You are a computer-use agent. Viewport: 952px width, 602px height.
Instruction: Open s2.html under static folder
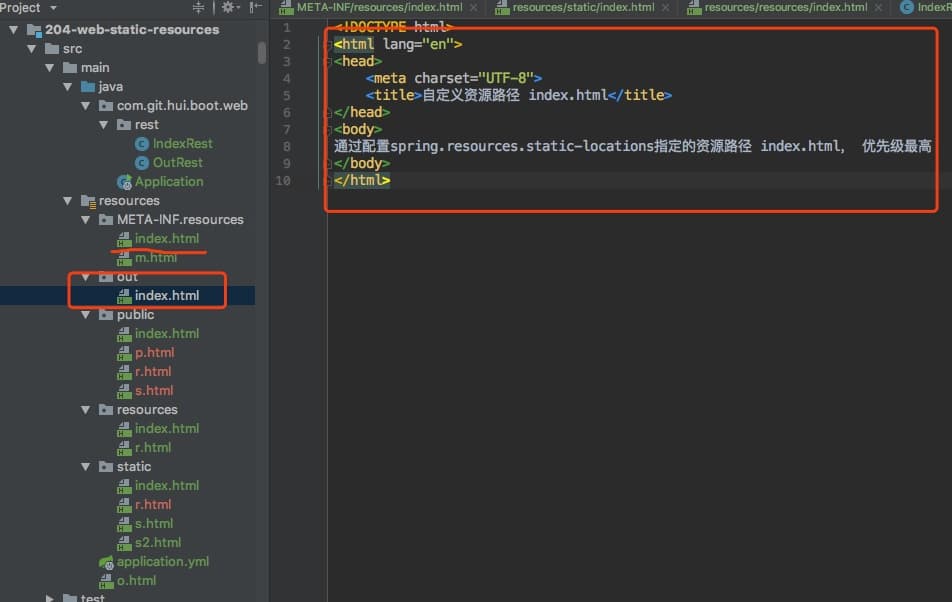click(x=157, y=543)
